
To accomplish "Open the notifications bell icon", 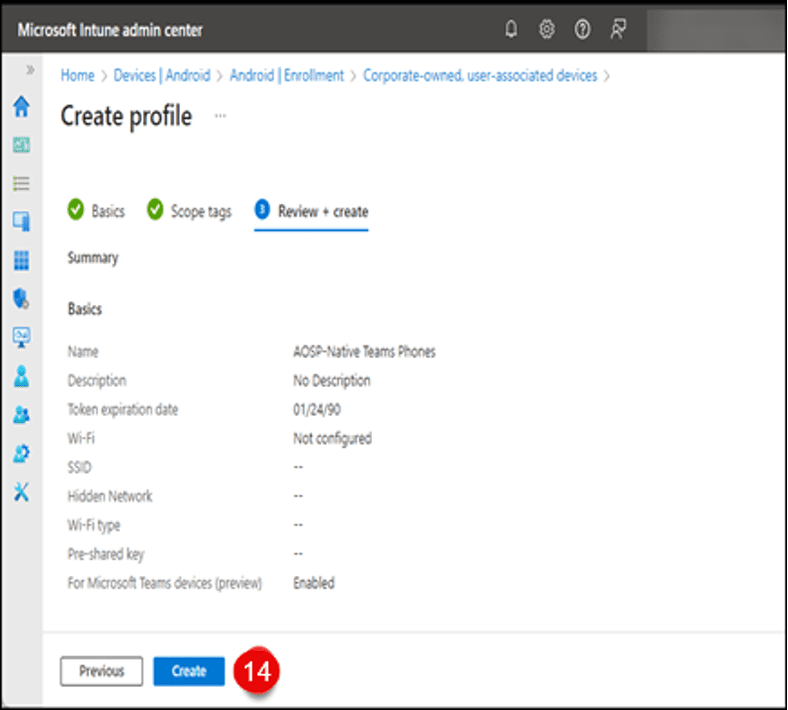I will click(511, 30).
